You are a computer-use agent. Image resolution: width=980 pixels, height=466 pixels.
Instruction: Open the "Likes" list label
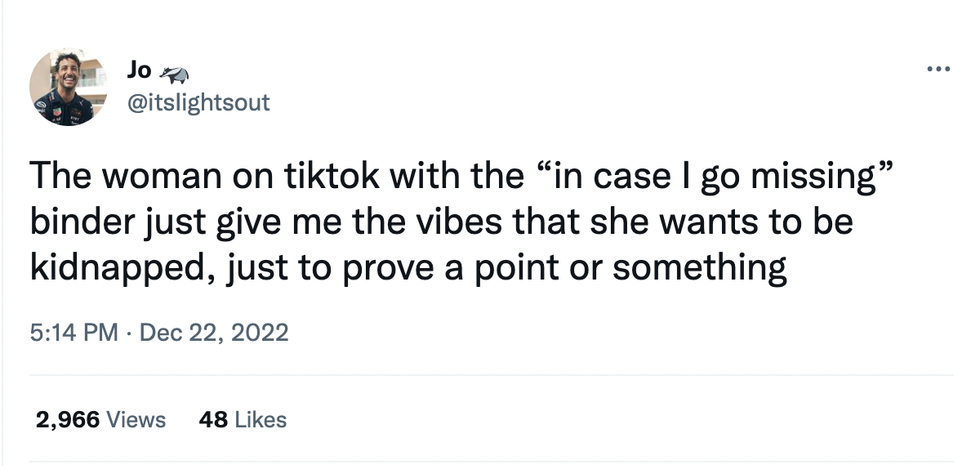pyautogui.click(x=260, y=420)
